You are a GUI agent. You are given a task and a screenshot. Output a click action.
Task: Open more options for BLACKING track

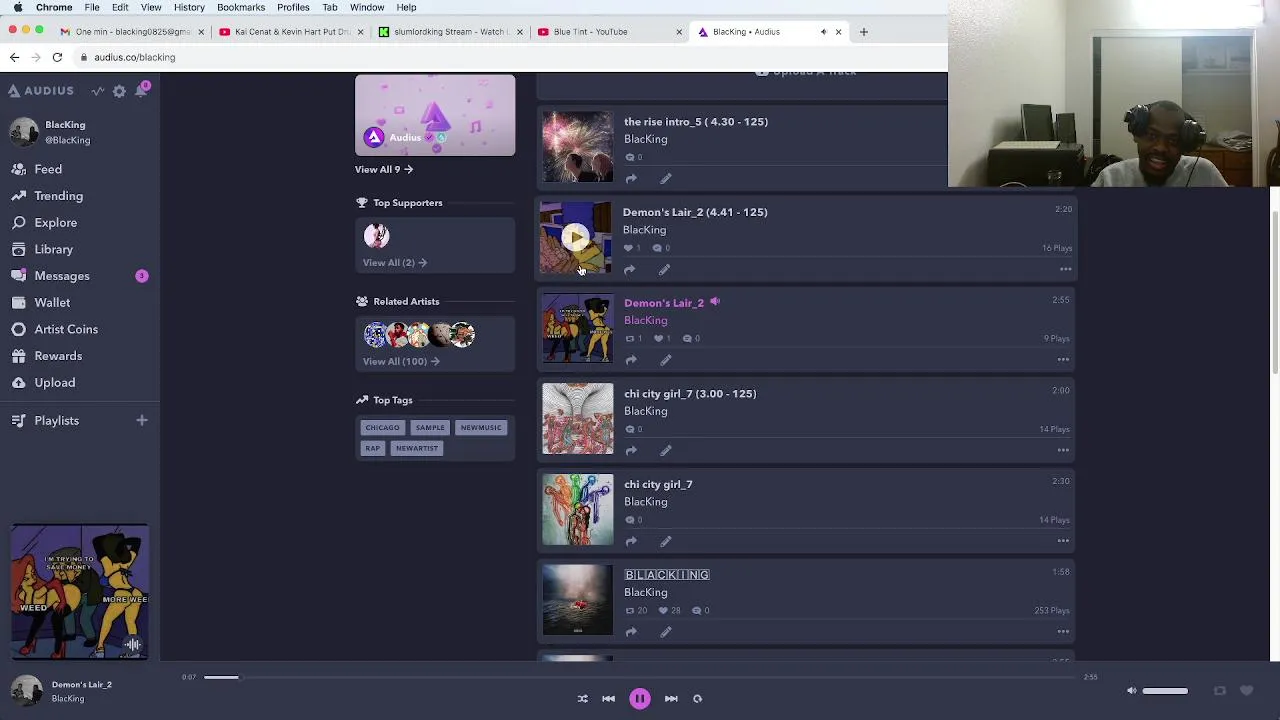[1063, 632]
